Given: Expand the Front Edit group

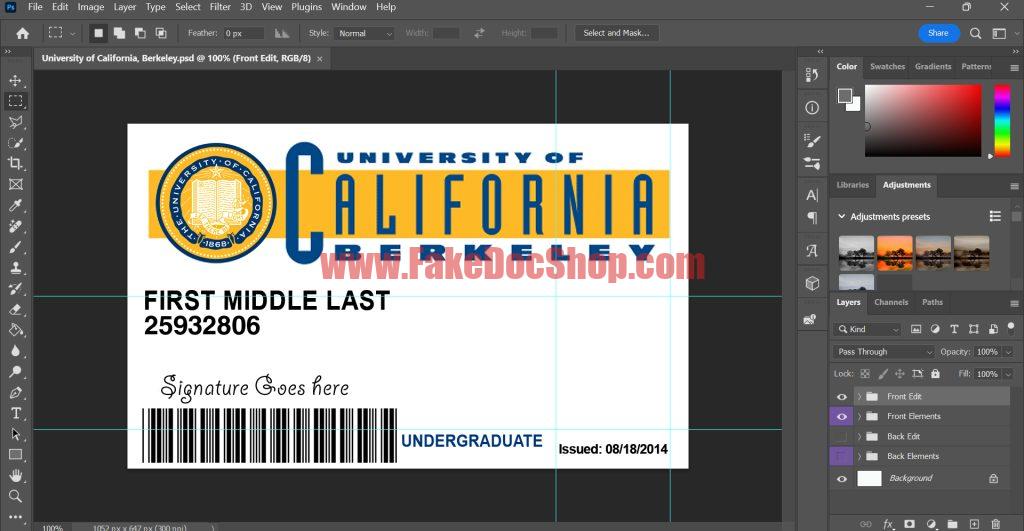Looking at the screenshot, I should tap(859, 396).
